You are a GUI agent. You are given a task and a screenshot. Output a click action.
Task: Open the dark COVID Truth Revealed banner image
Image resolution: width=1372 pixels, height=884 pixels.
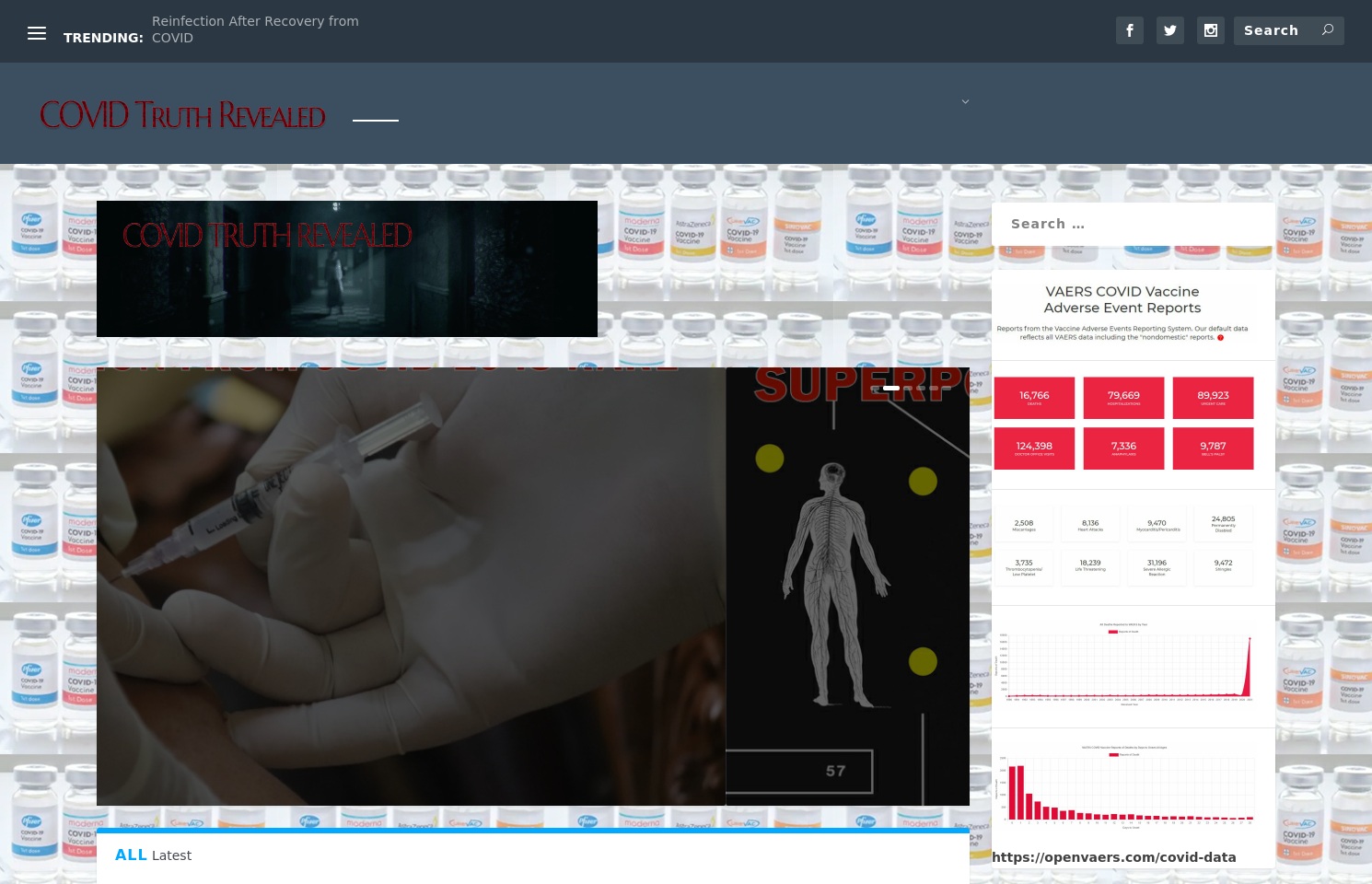point(347,269)
